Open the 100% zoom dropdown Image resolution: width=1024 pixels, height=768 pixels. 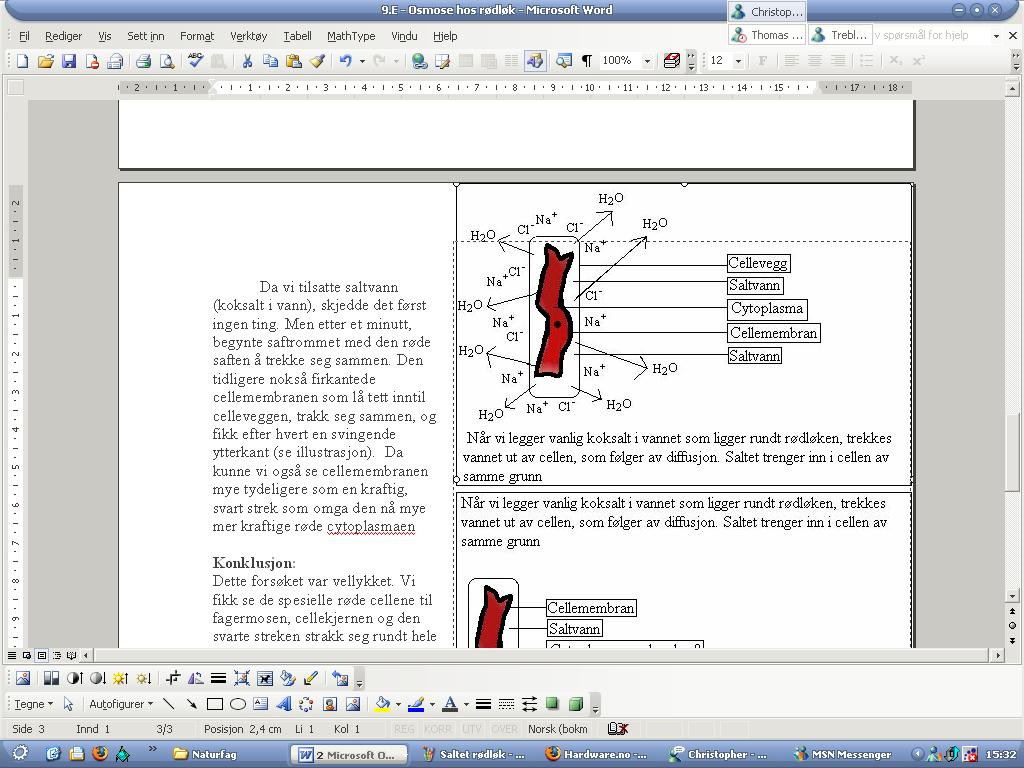click(x=647, y=61)
